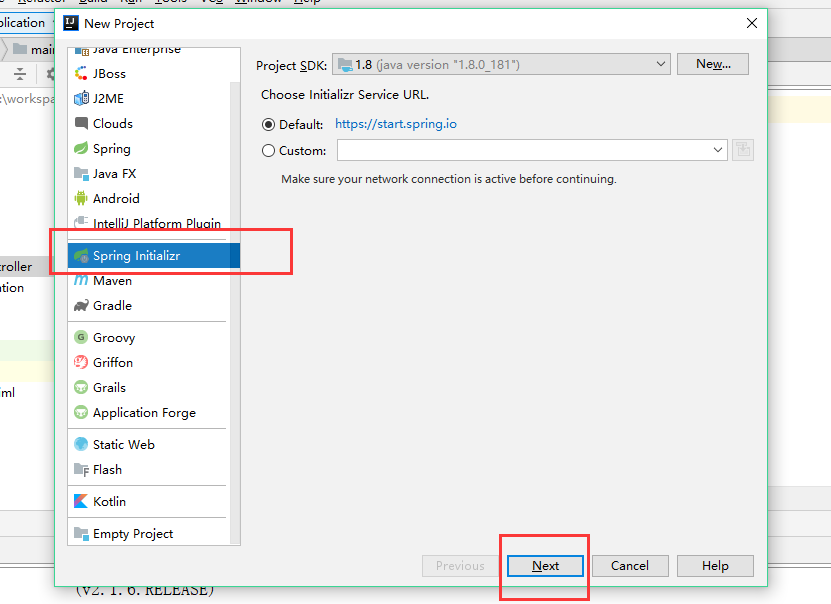831x604 pixels.
Task: Open the Project SDK dropdown
Action: [501, 64]
